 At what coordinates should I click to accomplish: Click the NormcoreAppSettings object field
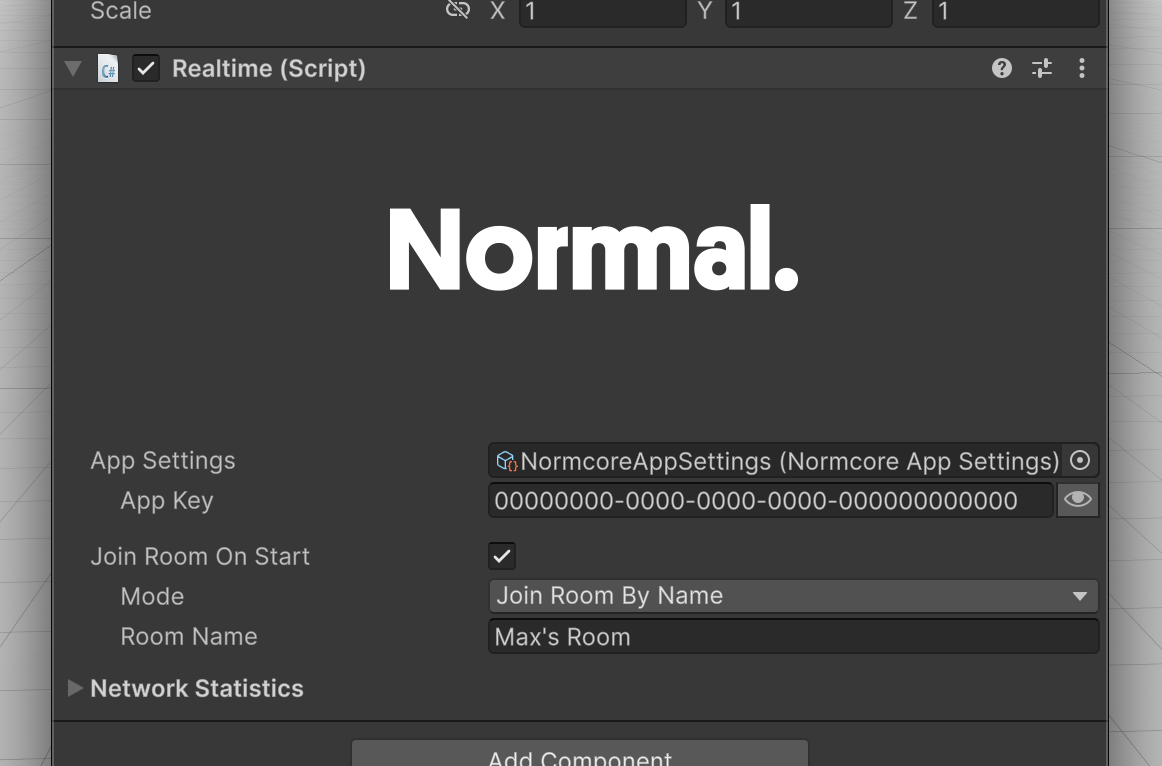[775, 461]
